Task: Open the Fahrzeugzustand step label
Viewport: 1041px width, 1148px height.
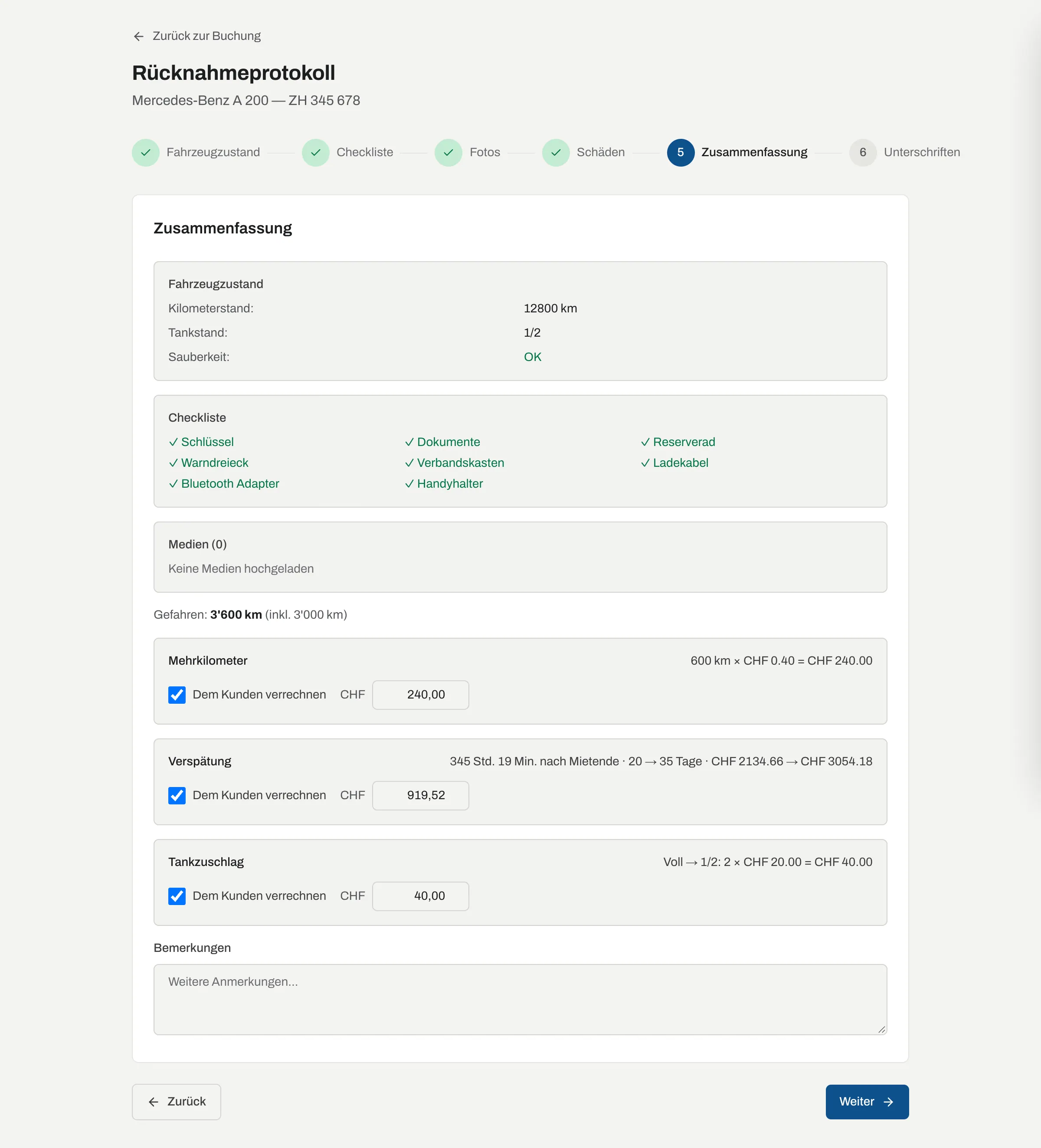Action: (213, 153)
